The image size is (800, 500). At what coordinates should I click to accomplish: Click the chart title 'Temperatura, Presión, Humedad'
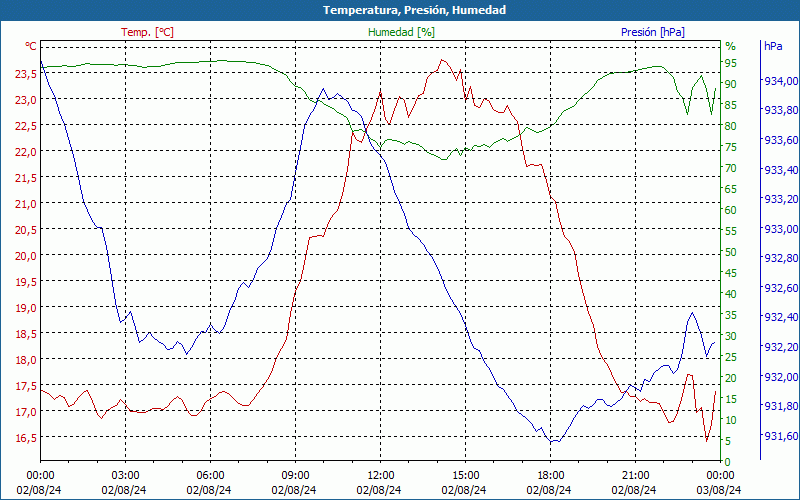[414, 10]
